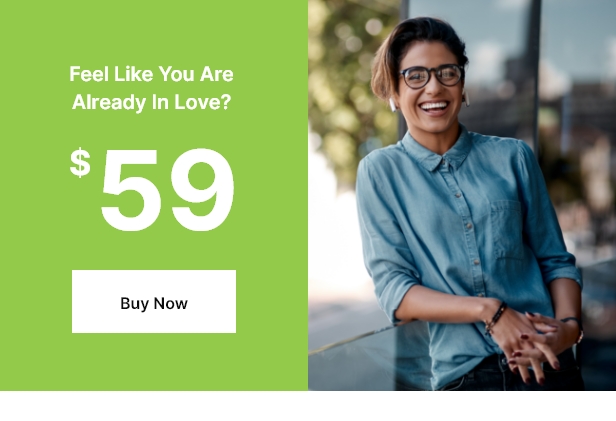Click the beaded bracelet on her wrist

(x=495, y=317)
